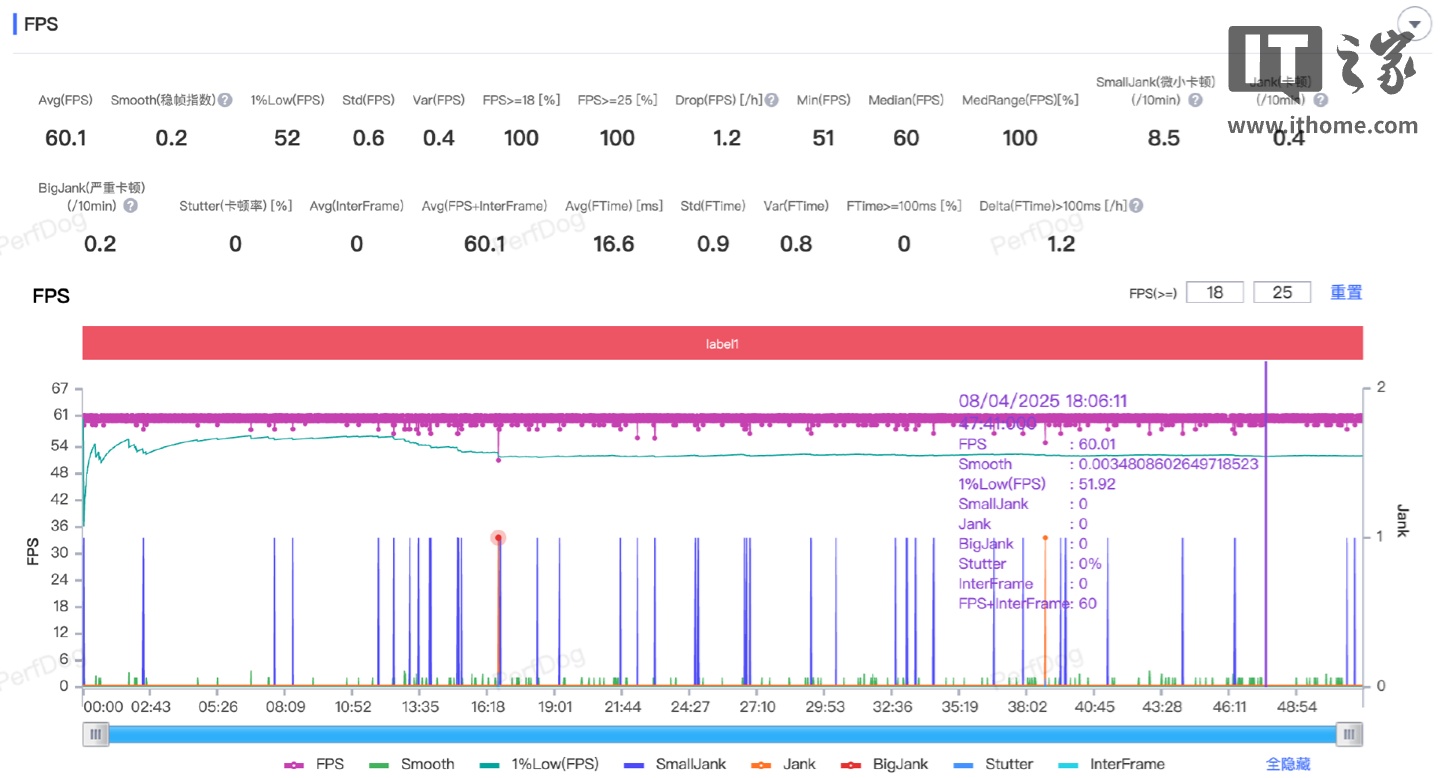Click left handle of time range slider
The width and height of the screenshot is (1440, 778).
click(x=96, y=735)
